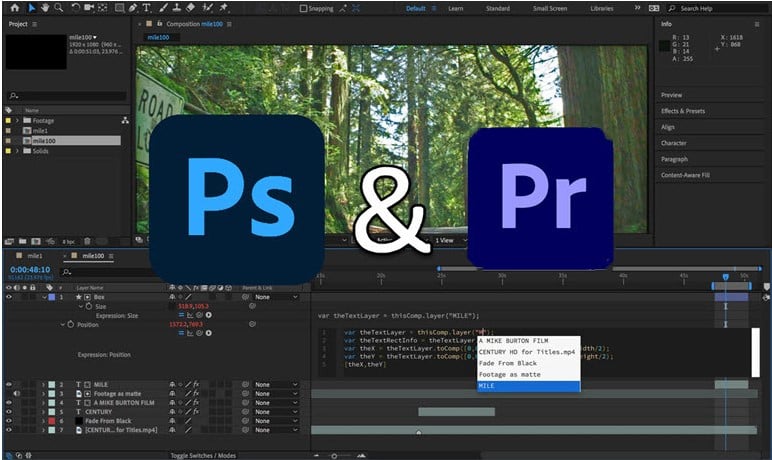The height and width of the screenshot is (460, 772).
Task: Click the Size stopwatch icon
Action: pyautogui.click(x=89, y=306)
